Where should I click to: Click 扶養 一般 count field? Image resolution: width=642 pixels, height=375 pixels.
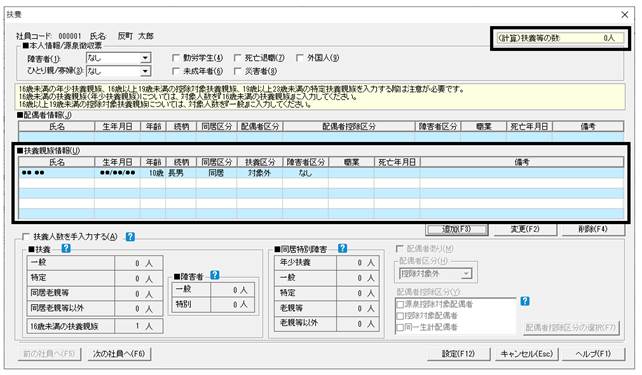tap(138, 263)
